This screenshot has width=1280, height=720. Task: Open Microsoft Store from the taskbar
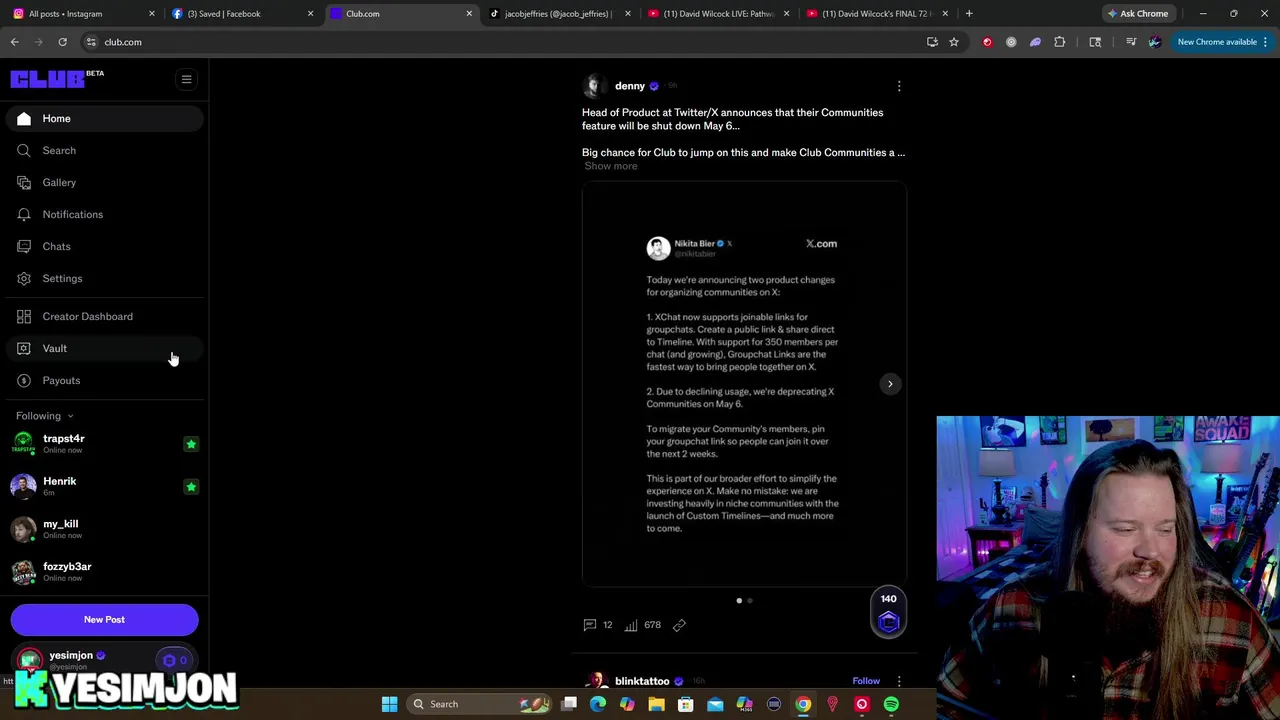[x=686, y=704]
